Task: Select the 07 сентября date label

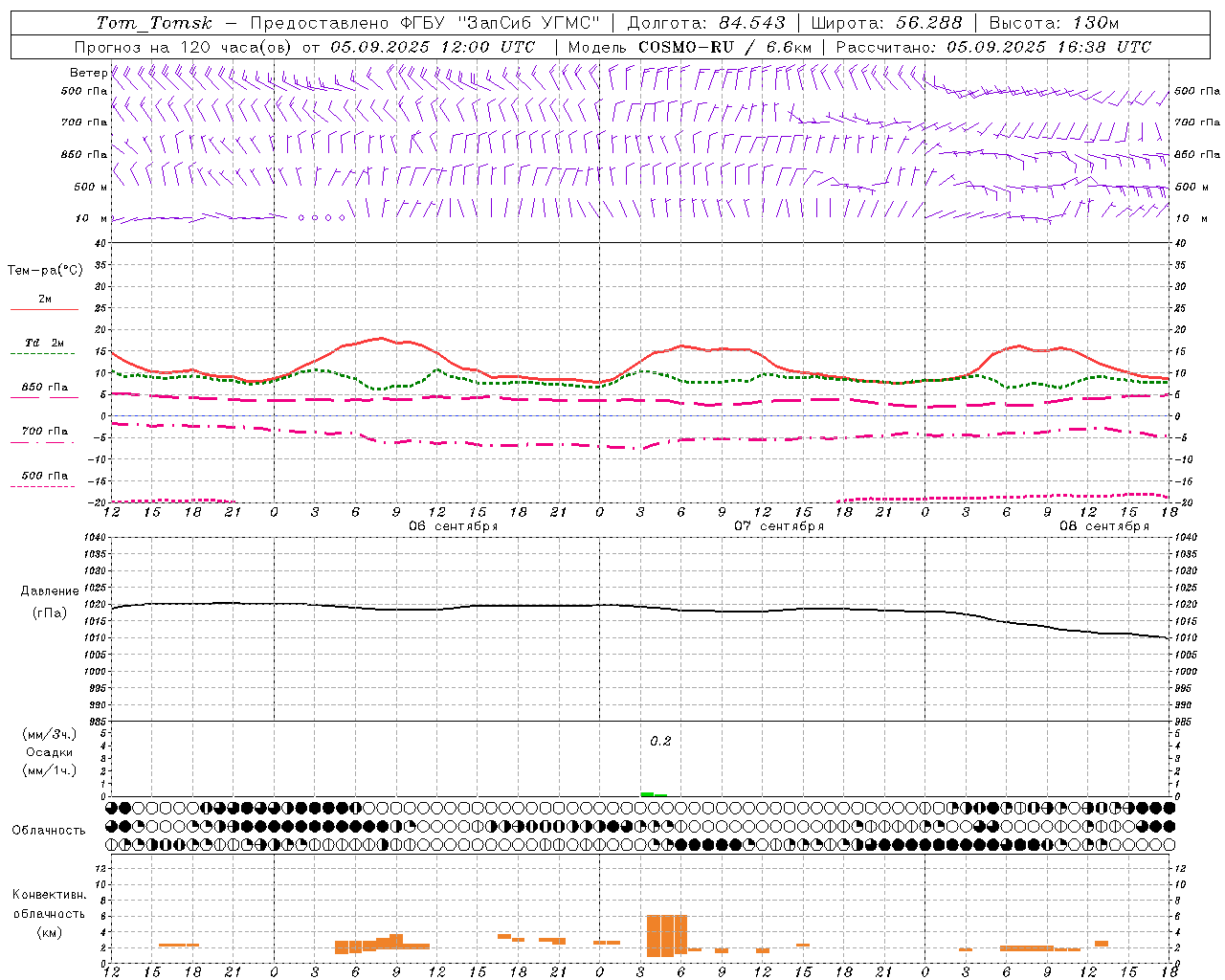Action: (779, 526)
